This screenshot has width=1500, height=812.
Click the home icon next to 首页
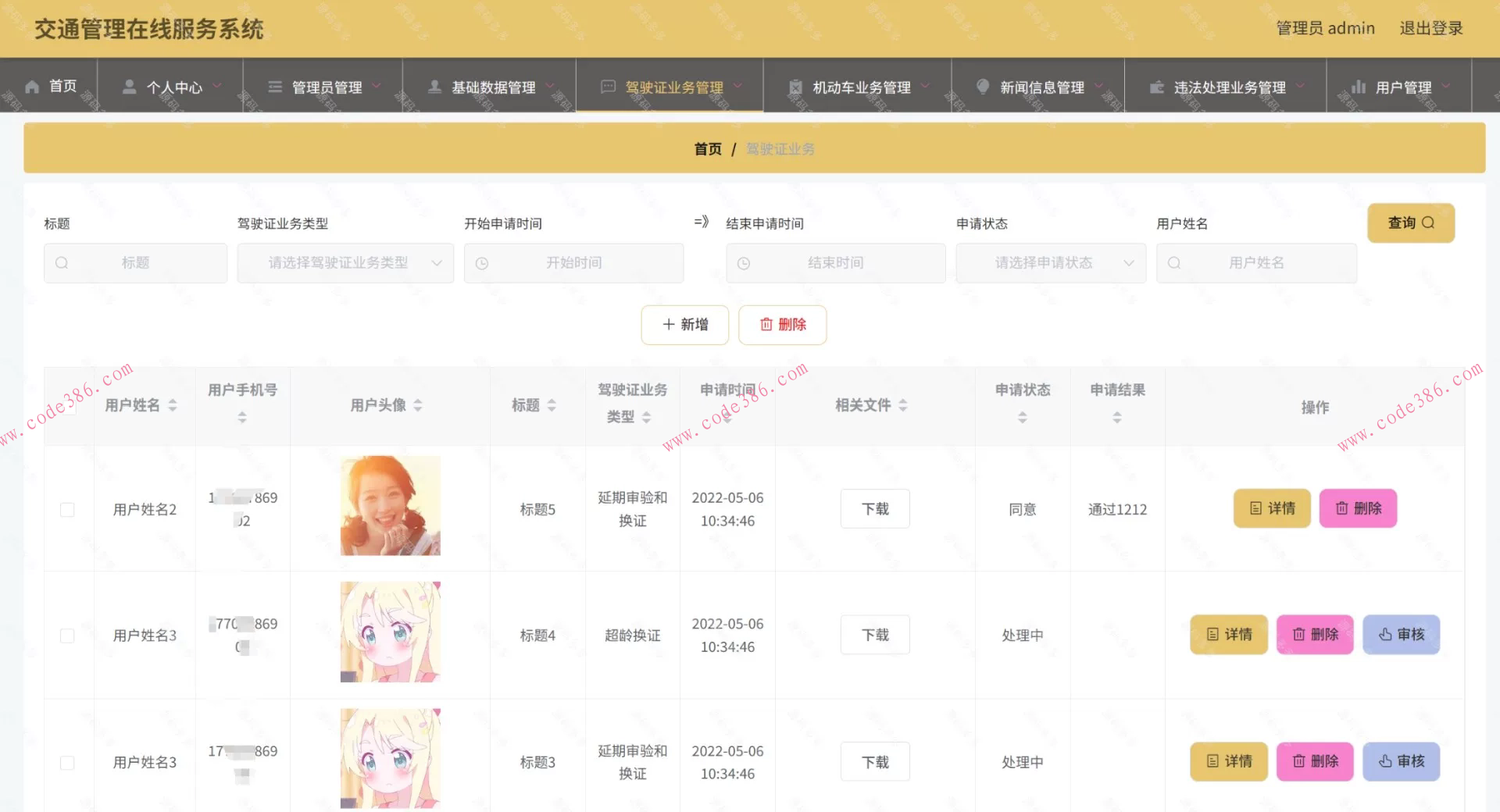[30, 86]
